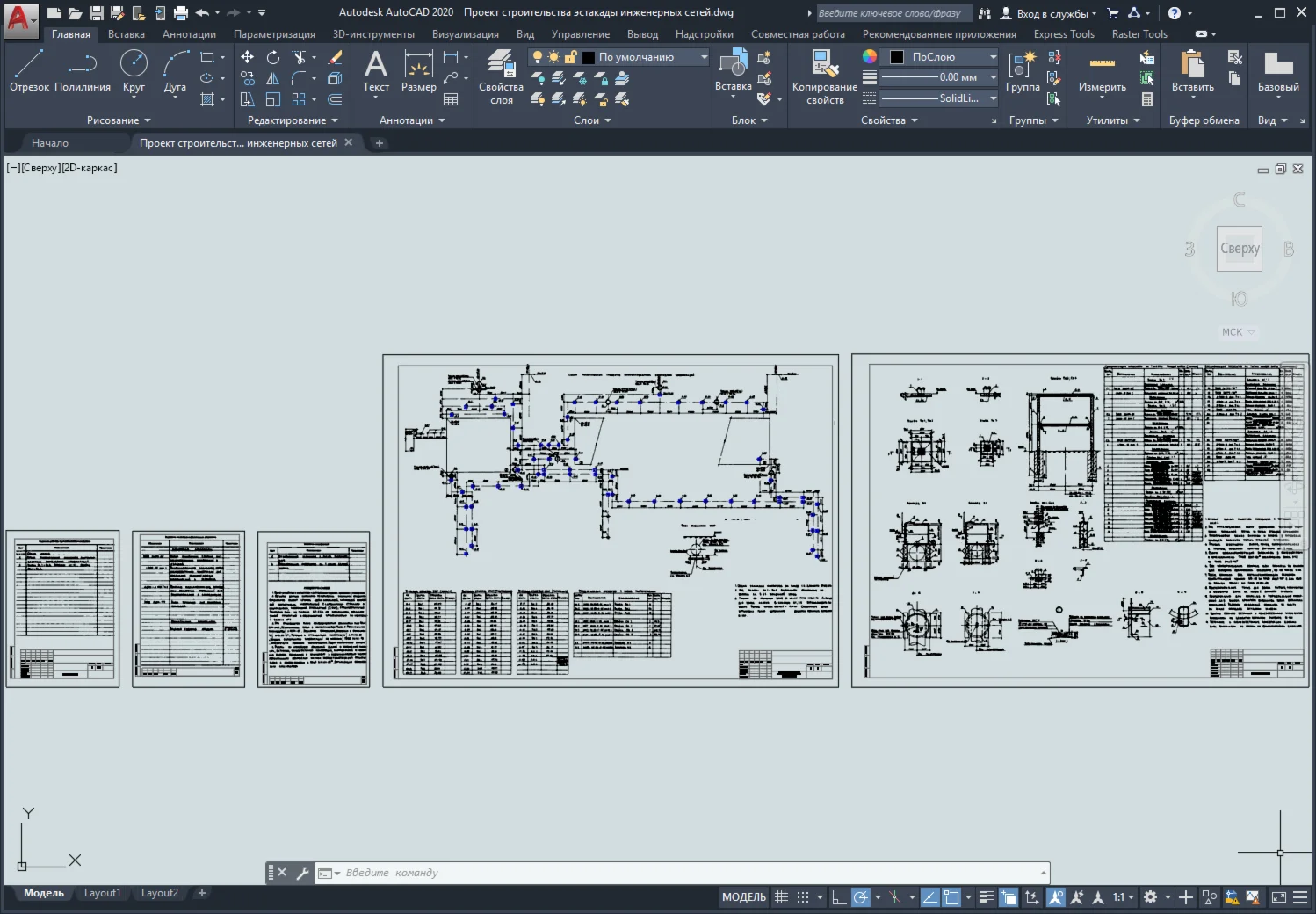Open the SolidLi... linetype dropdown

[x=940, y=98]
